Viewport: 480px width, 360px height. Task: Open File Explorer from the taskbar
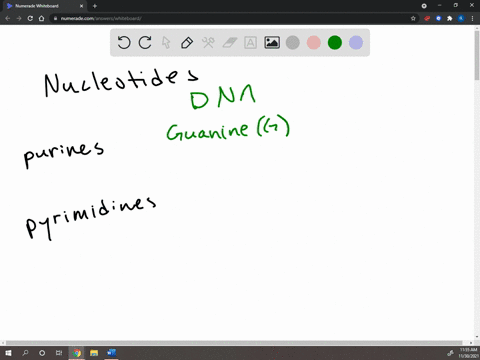pyautogui.click(x=94, y=353)
